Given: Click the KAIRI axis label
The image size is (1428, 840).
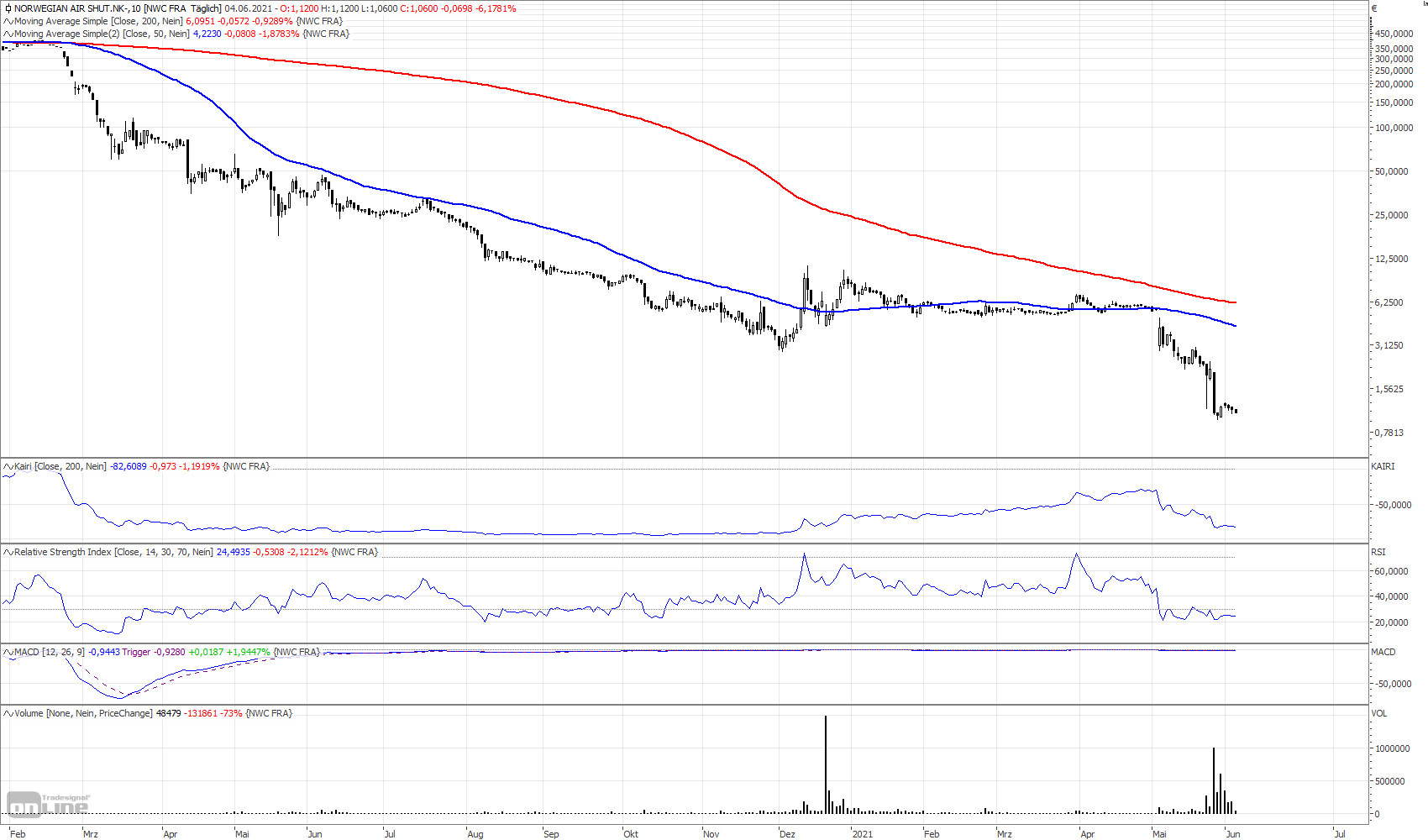Looking at the screenshot, I should click(1383, 466).
